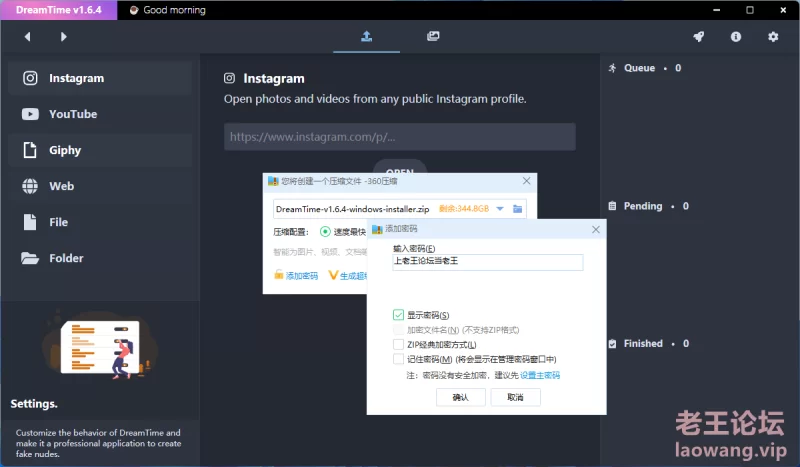Select File in the sidebar
800x467 pixels.
pyautogui.click(x=100, y=222)
